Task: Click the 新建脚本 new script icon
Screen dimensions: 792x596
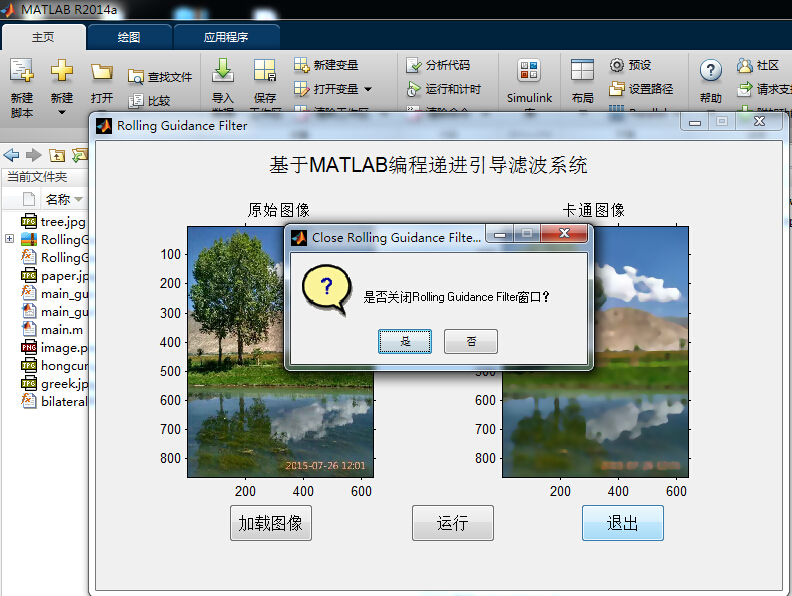Action: (x=22, y=70)
